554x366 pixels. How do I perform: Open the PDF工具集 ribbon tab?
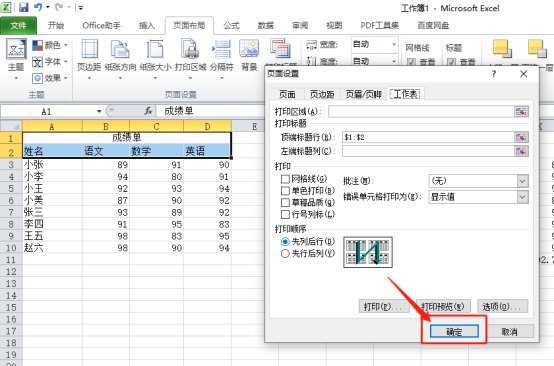pos(379,25)
